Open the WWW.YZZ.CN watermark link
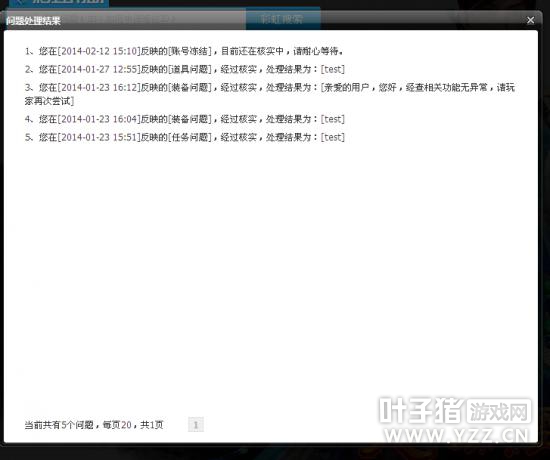The height and width of the screenshot is (460, 550). point(457,436)
